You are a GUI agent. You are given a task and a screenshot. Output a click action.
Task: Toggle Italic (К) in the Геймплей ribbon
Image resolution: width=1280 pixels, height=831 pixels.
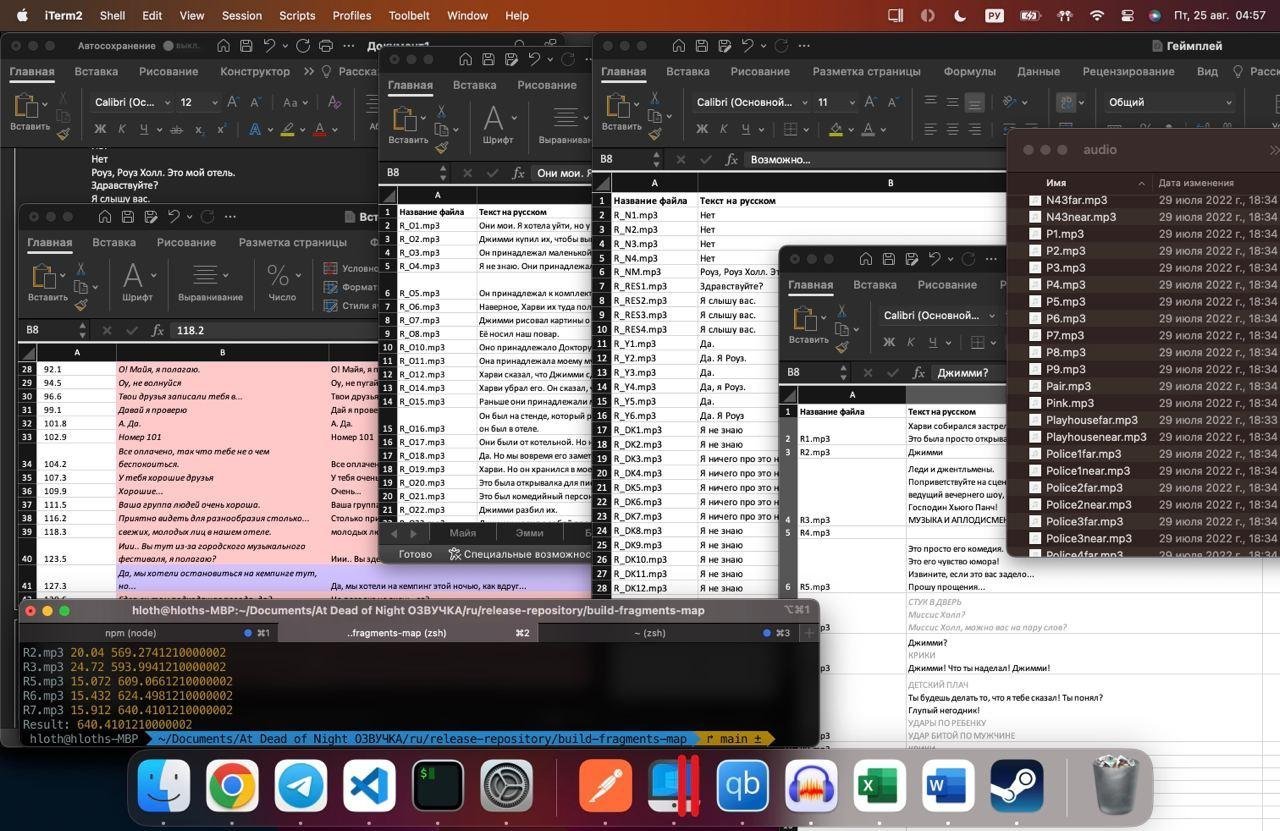click(x=724, y=129)
